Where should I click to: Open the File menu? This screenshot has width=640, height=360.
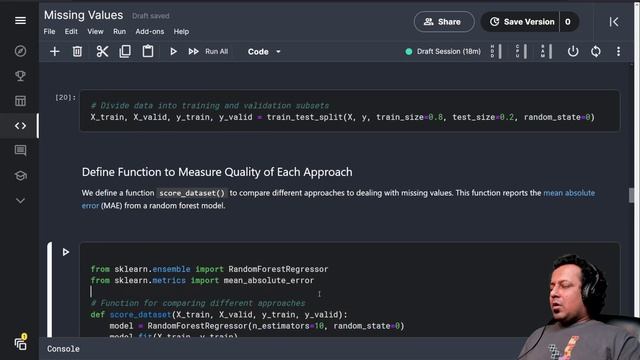click(49, 31)
